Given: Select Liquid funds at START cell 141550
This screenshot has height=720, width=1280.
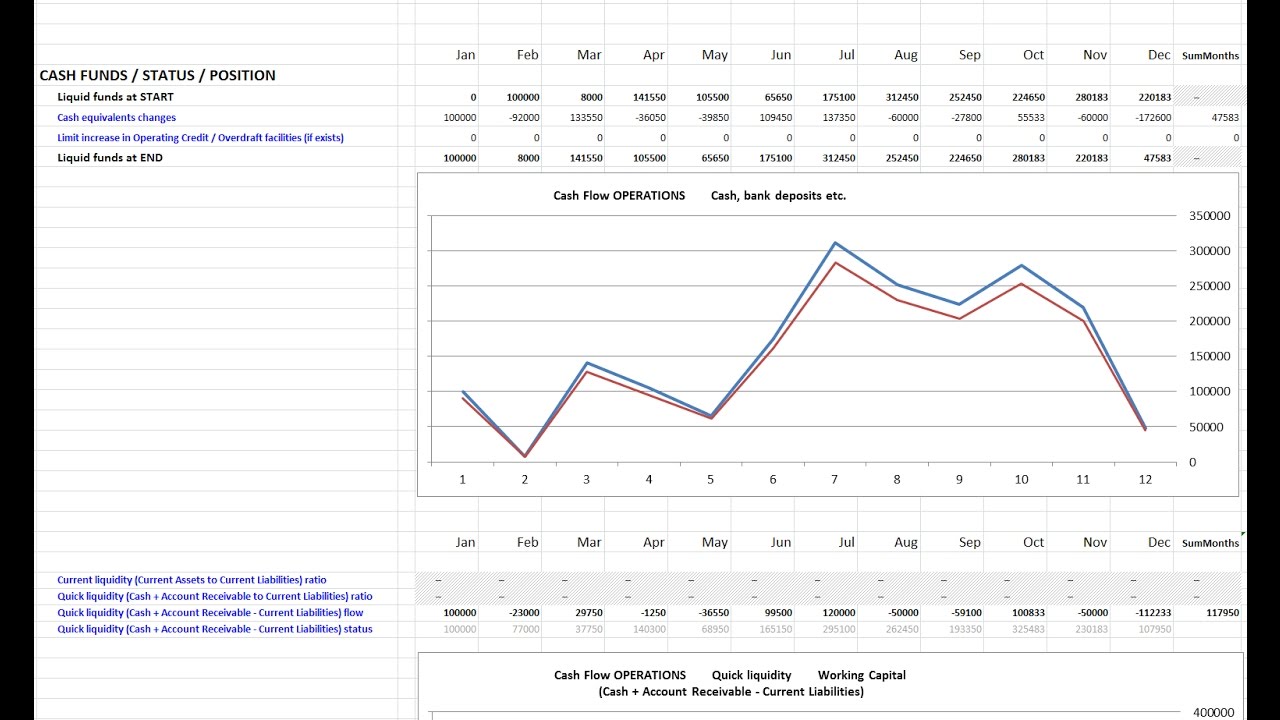Looking at the screenshot, I should coord(648,98).
